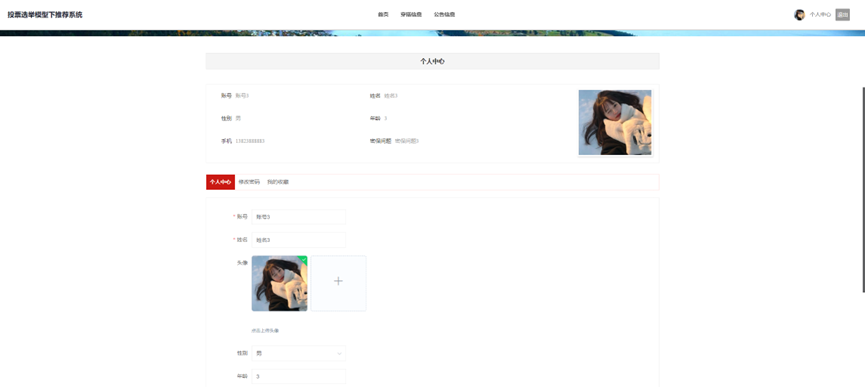Screen dimensions: 865x387
Task: Open the second top navigation item
Action: tap(411, 15)
